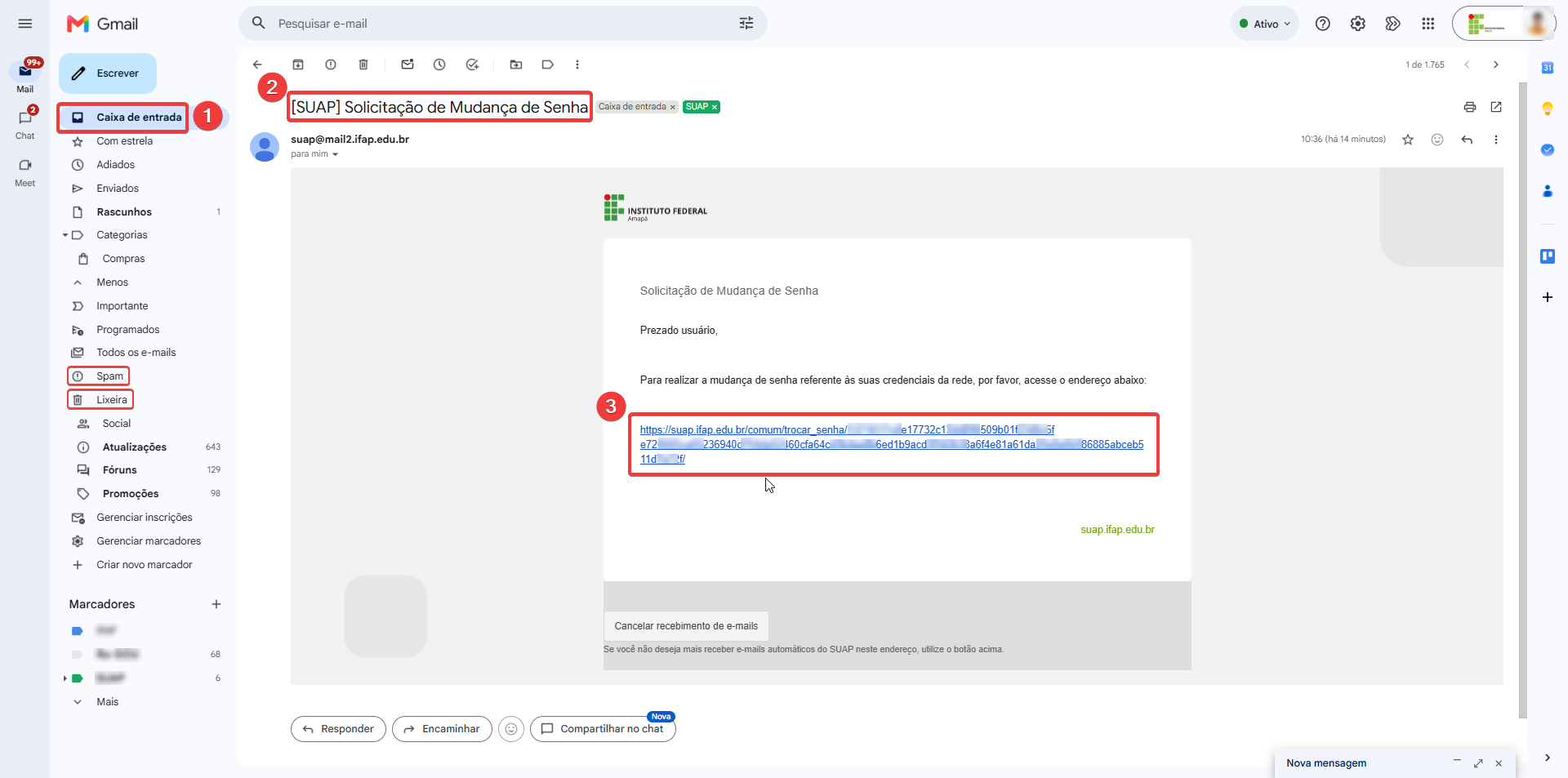Open the Rascunhos folder
This screenshot has width=1568, height=778.
124,212
